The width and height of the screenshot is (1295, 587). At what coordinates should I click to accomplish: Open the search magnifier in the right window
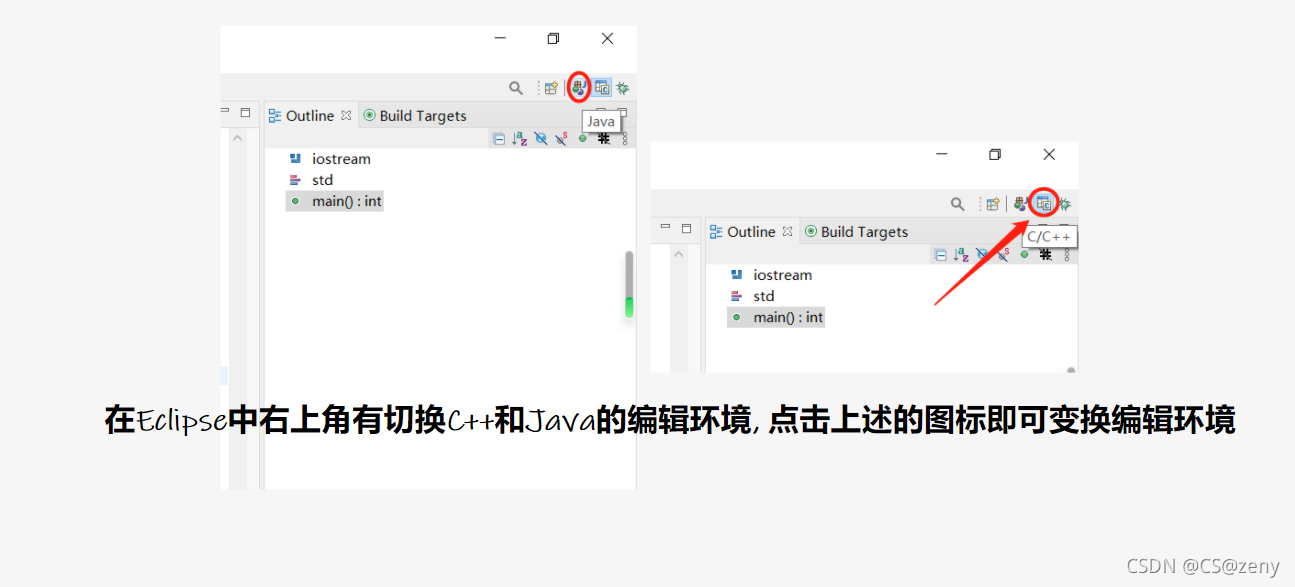click(957, 204)
